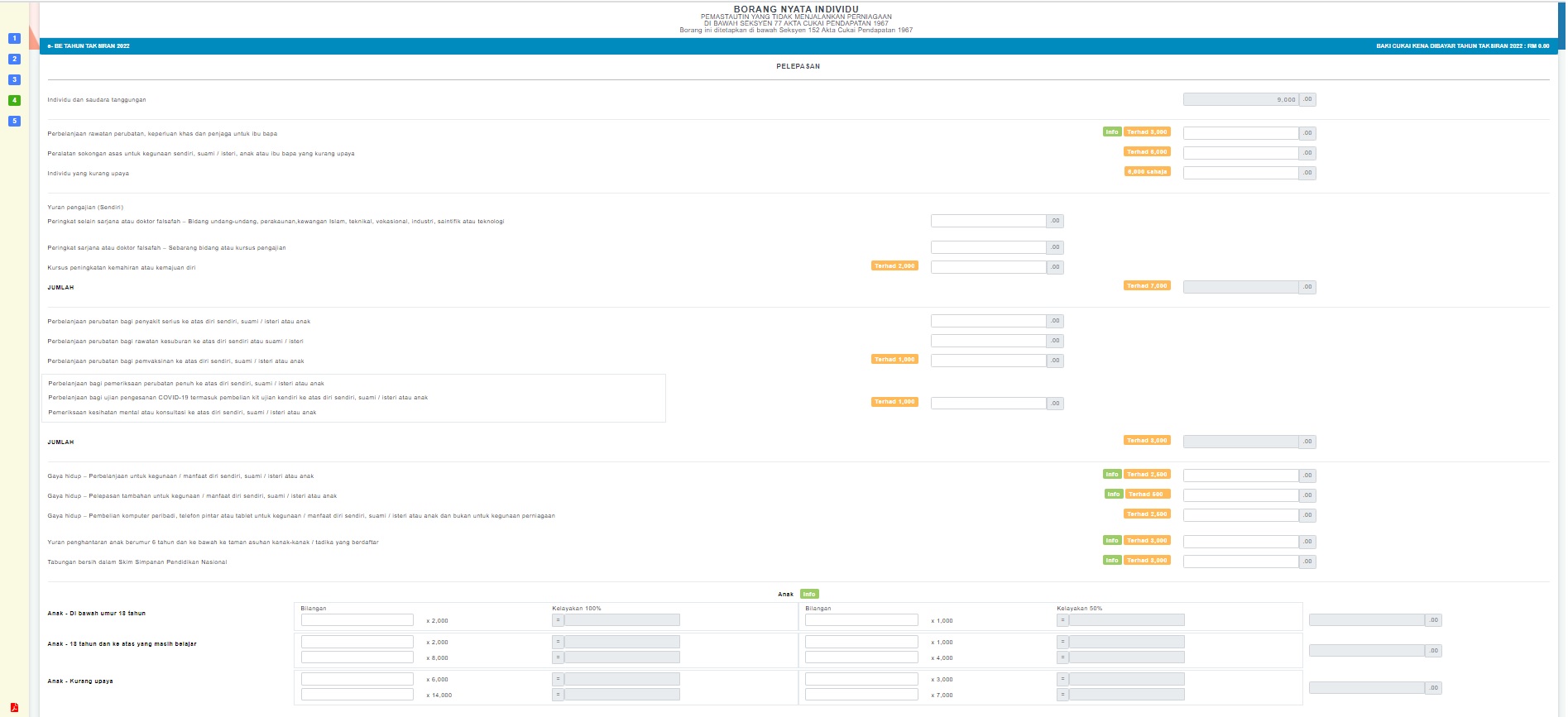
Task: Click the vaccination expenses amount field
Action: pyautogui.click(x=988, y=361)
